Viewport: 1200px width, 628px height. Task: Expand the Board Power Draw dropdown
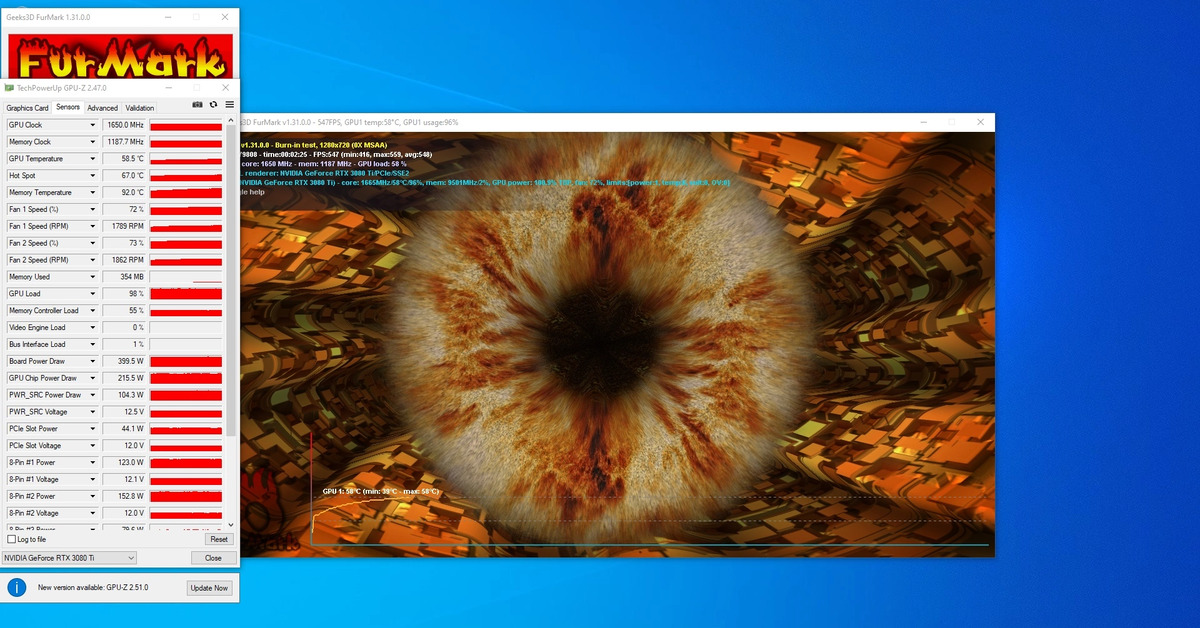click(x=93, y=361)
